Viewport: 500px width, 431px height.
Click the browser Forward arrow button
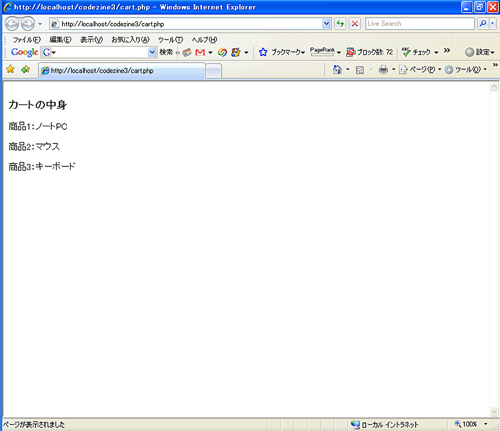28,24
